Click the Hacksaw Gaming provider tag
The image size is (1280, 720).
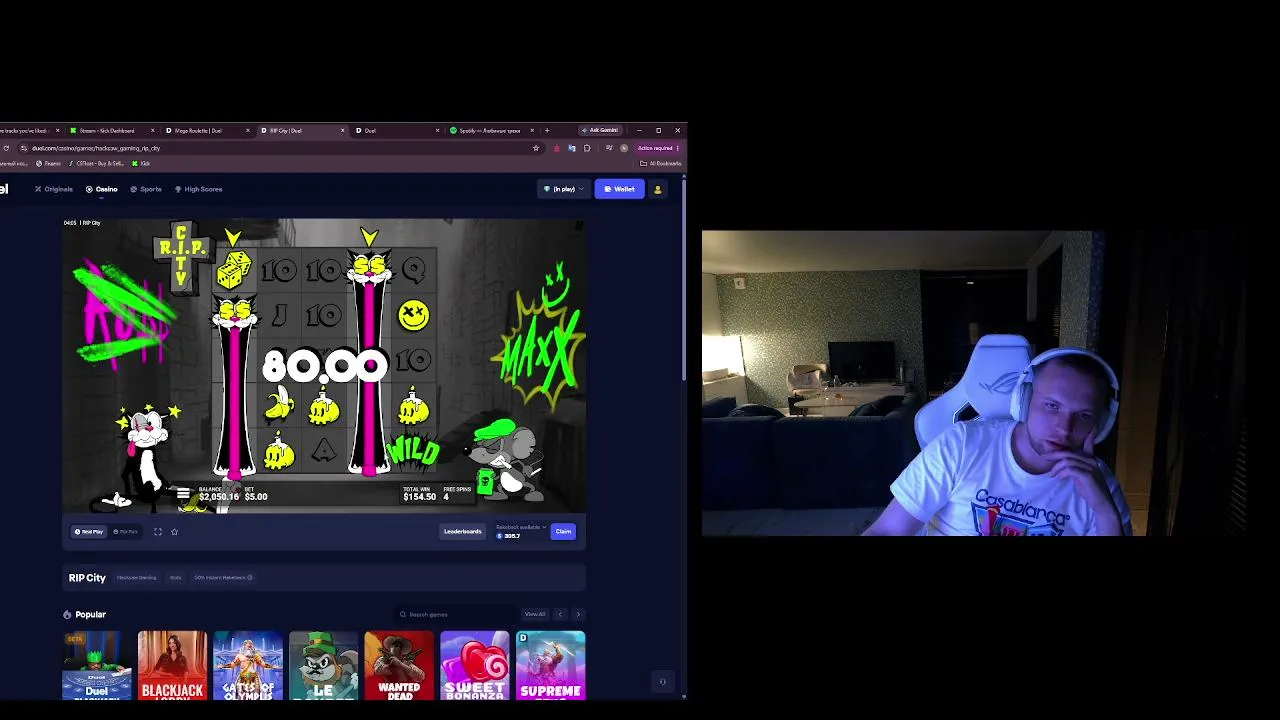tap(136, 578)
